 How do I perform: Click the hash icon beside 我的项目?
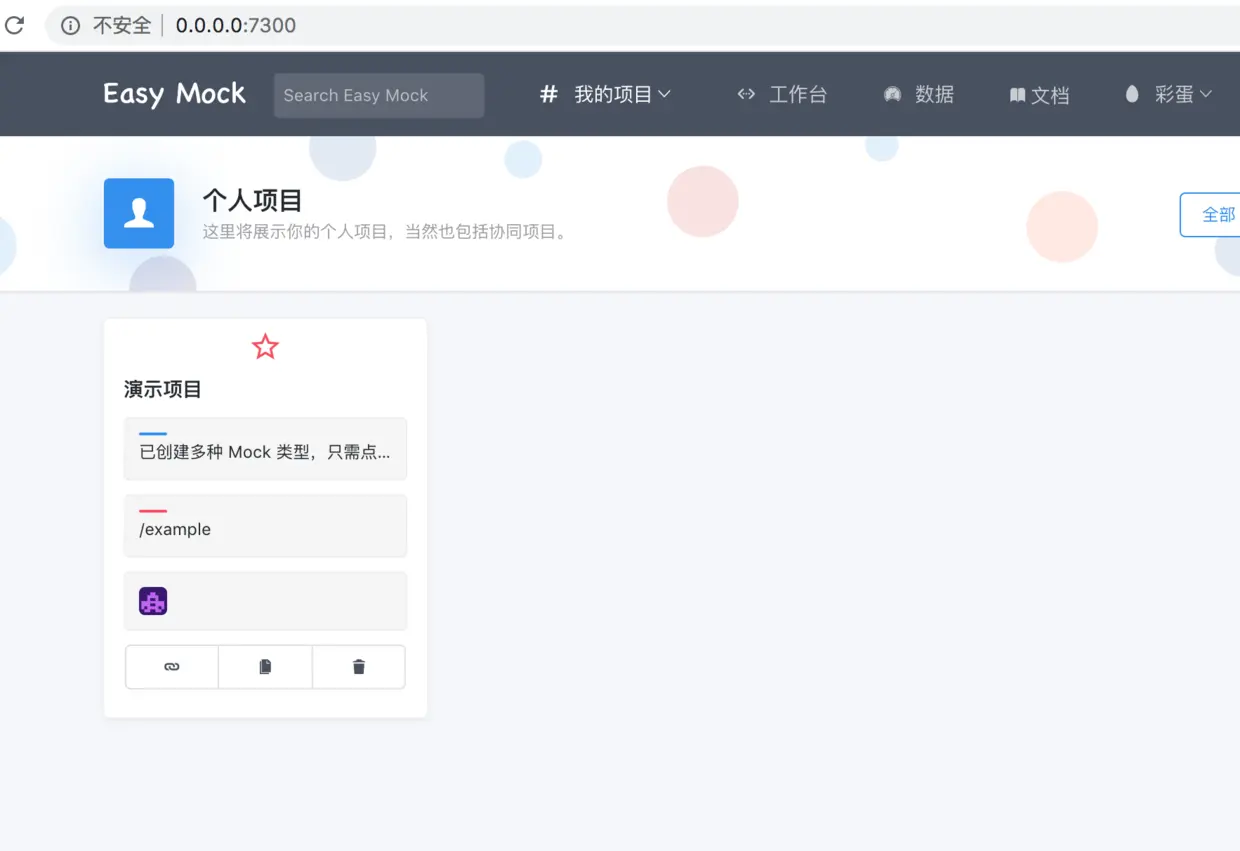pyautogui.click(x=548, y=94)
